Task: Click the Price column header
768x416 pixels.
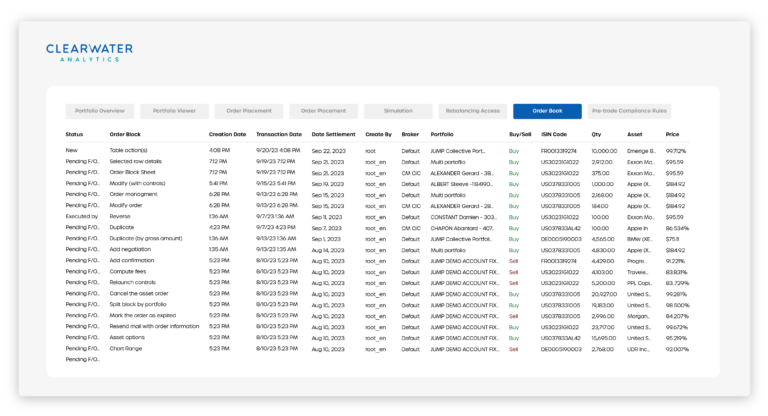Action: coord(672,133)
